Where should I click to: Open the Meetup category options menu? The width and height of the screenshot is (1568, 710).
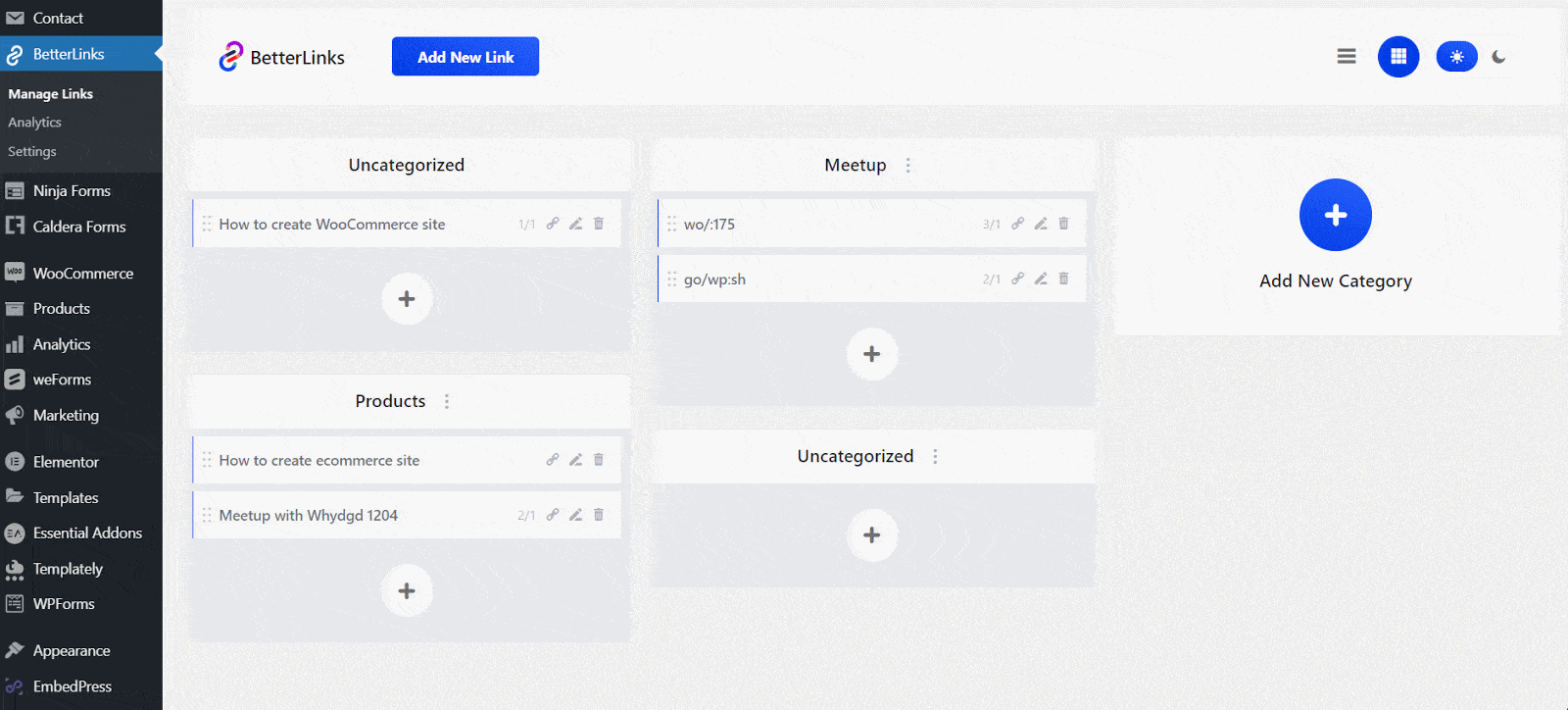click(908, 166)
